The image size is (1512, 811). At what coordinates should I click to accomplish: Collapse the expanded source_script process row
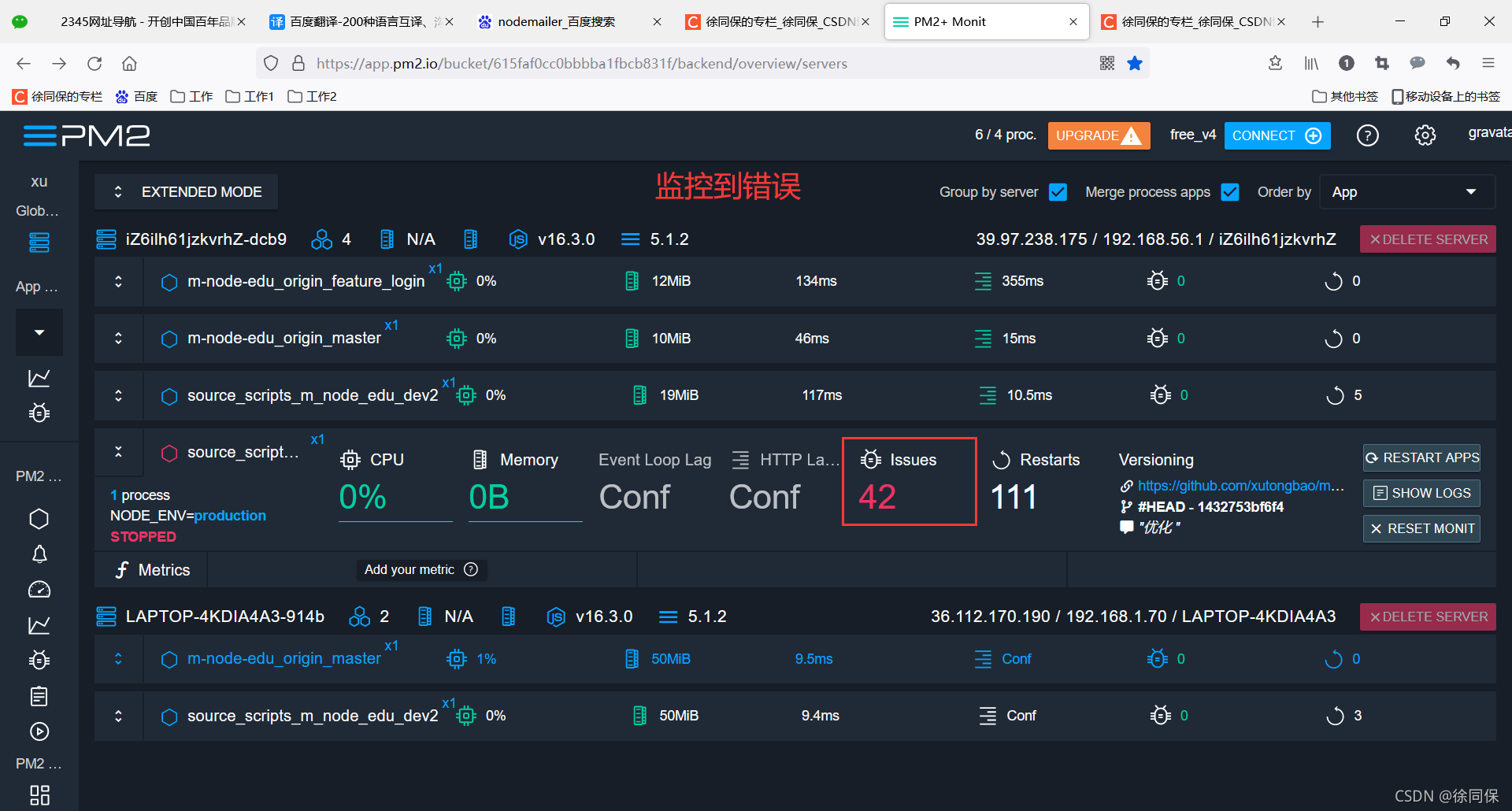click(118, 452)
